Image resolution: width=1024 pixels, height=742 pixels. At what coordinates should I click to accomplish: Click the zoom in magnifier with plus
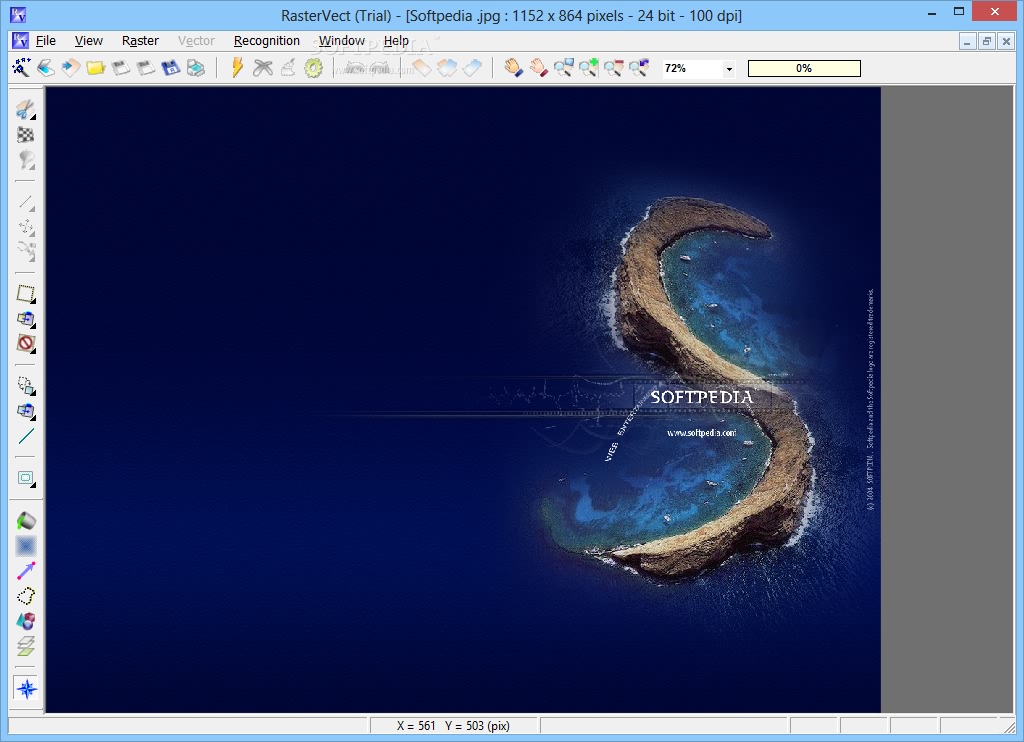(588, 68)
